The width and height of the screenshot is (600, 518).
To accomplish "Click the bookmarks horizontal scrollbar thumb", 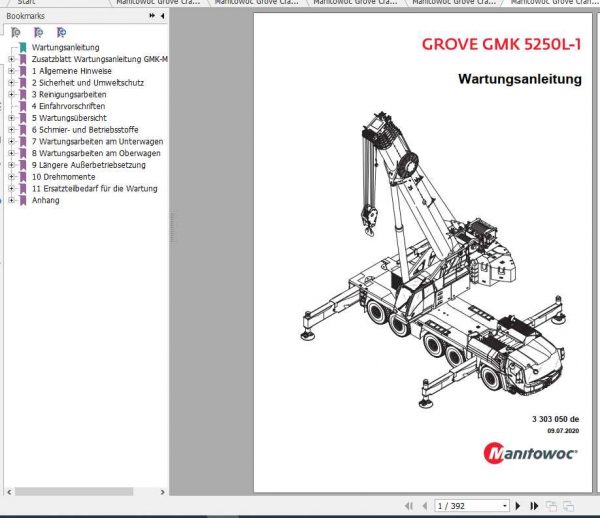I will [x=74, y=492].
